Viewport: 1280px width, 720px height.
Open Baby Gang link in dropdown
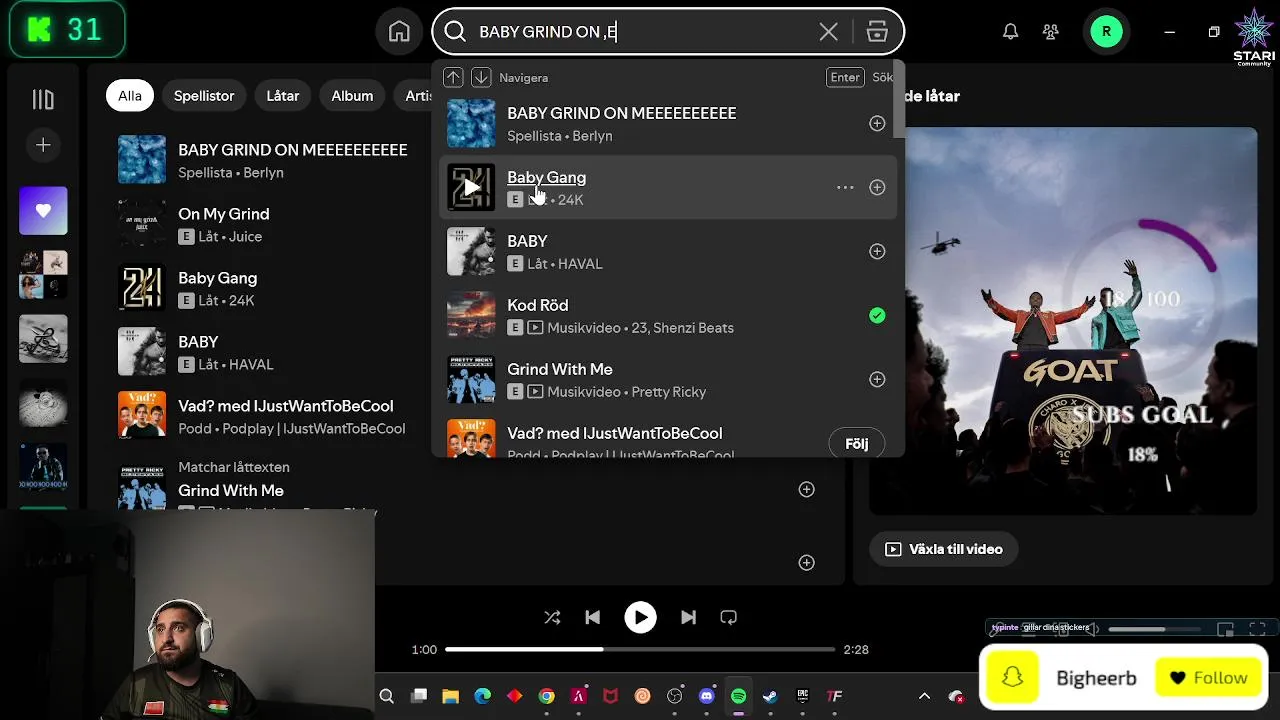click(x=546, y=177)
